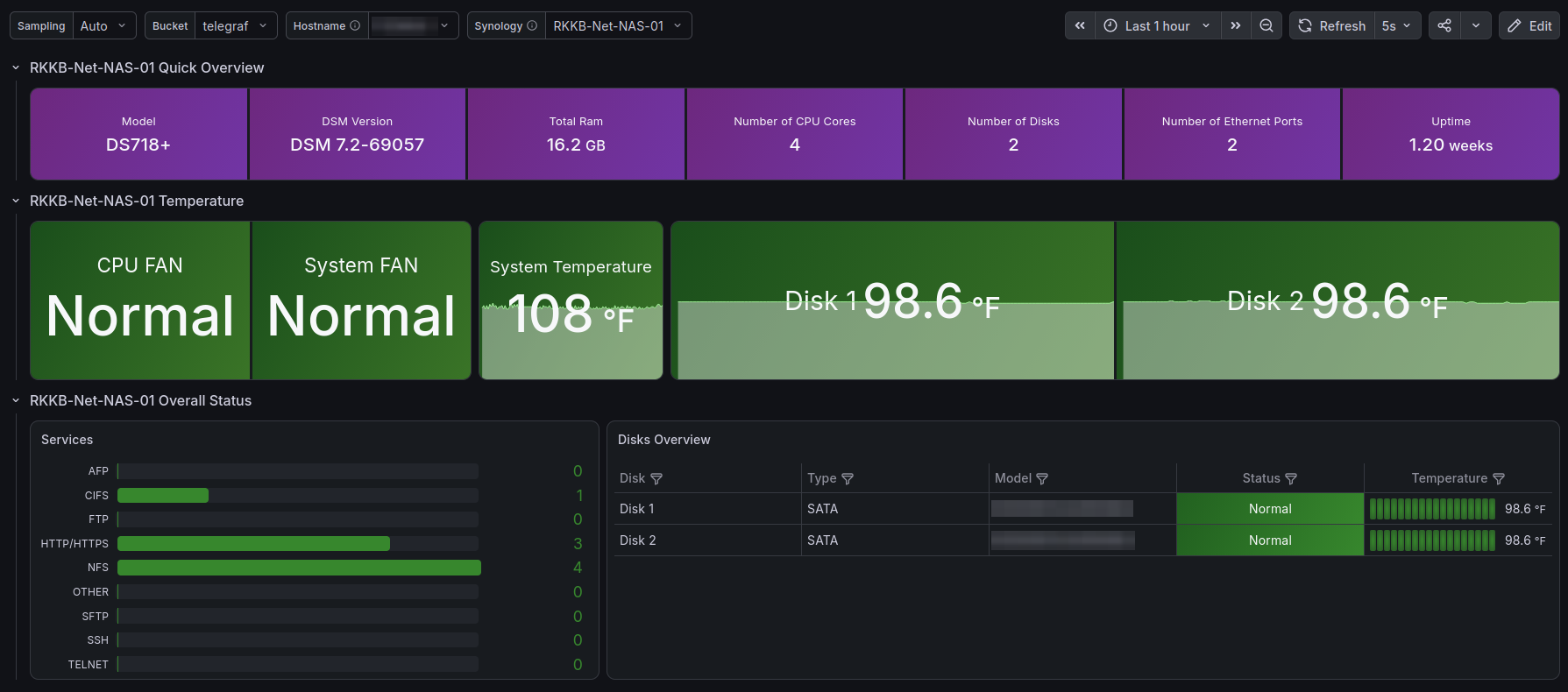
Task: Open the Synology RKKB-Net-NAS-01 dropdown
Action: [x=618, y=25]
